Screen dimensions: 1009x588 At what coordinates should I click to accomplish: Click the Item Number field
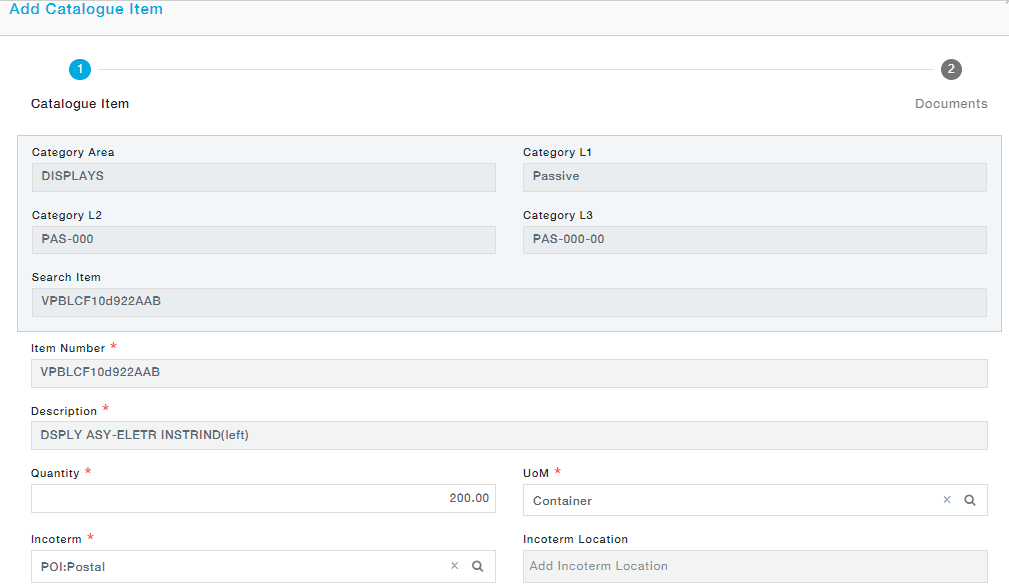[508, 373]
